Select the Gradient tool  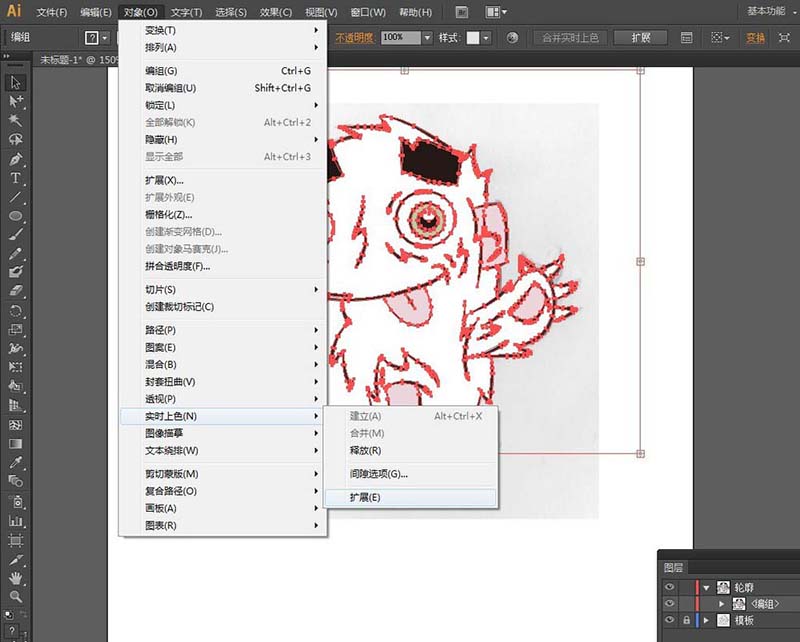tap(15, 443)
